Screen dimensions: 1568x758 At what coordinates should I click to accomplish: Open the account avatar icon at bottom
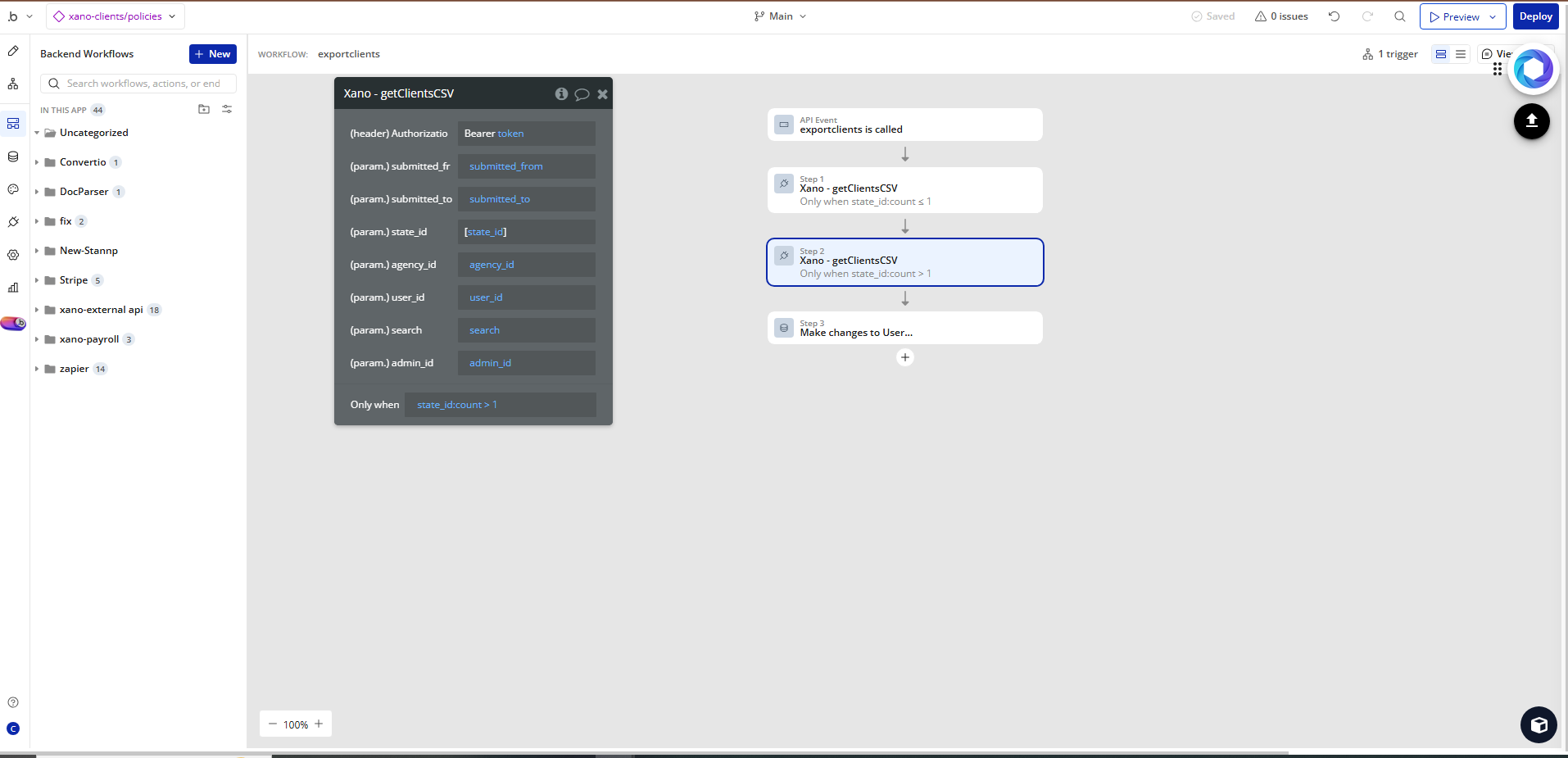point(13,728)
